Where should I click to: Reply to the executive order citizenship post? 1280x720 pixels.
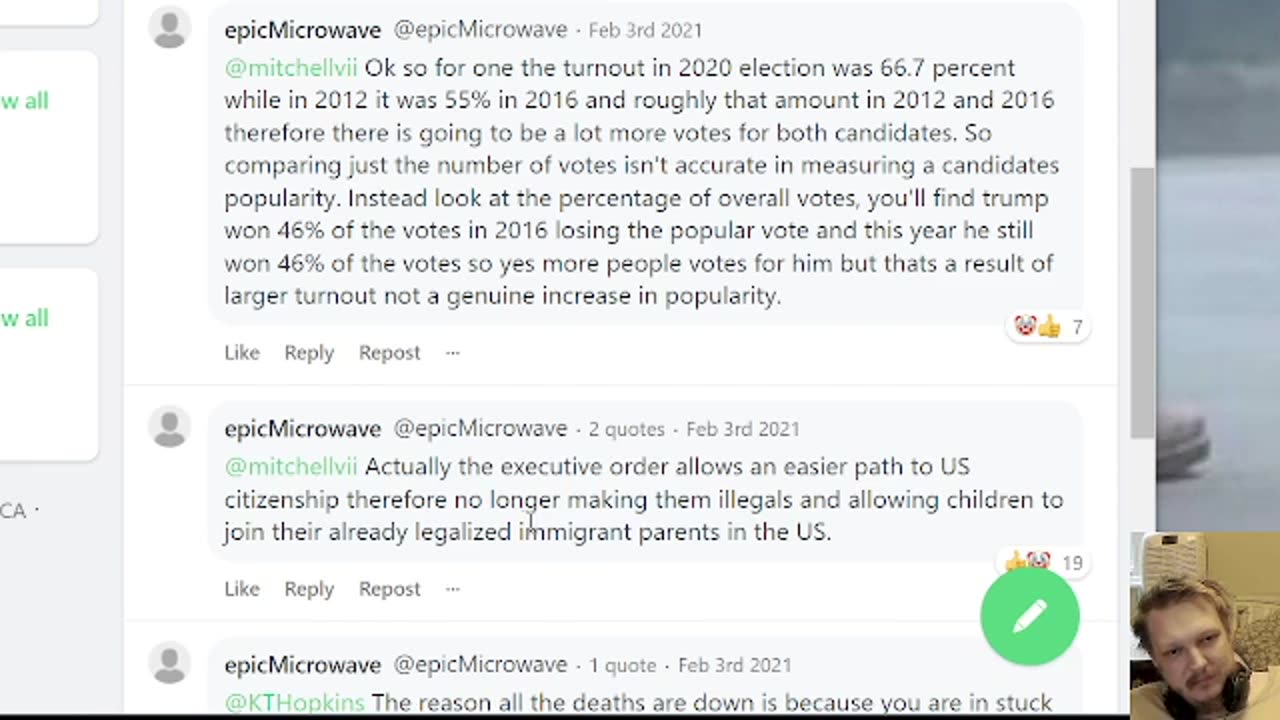[x=309, y=589]
